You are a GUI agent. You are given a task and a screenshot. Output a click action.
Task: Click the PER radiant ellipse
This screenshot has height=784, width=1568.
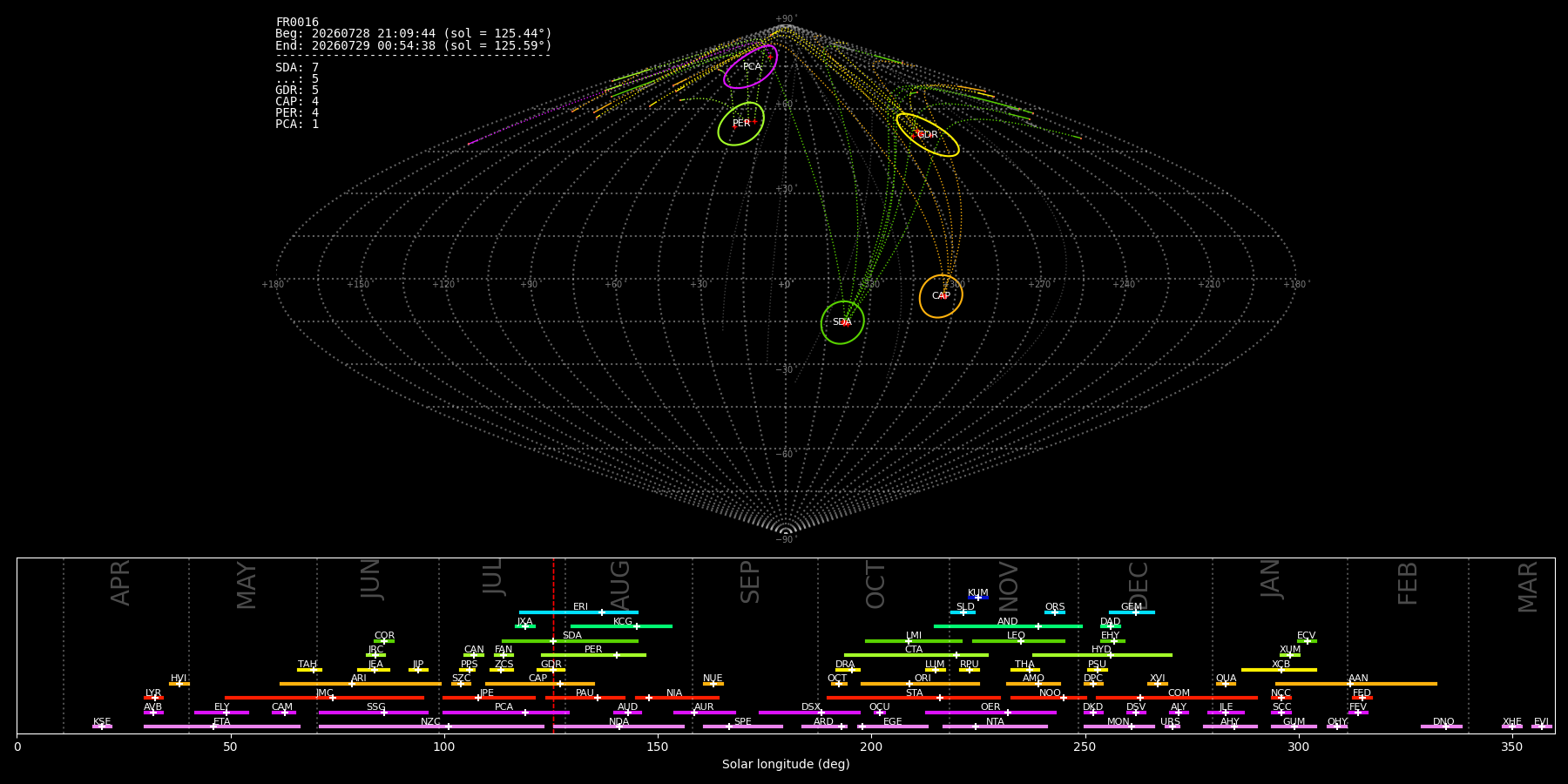tap(741, 124)
